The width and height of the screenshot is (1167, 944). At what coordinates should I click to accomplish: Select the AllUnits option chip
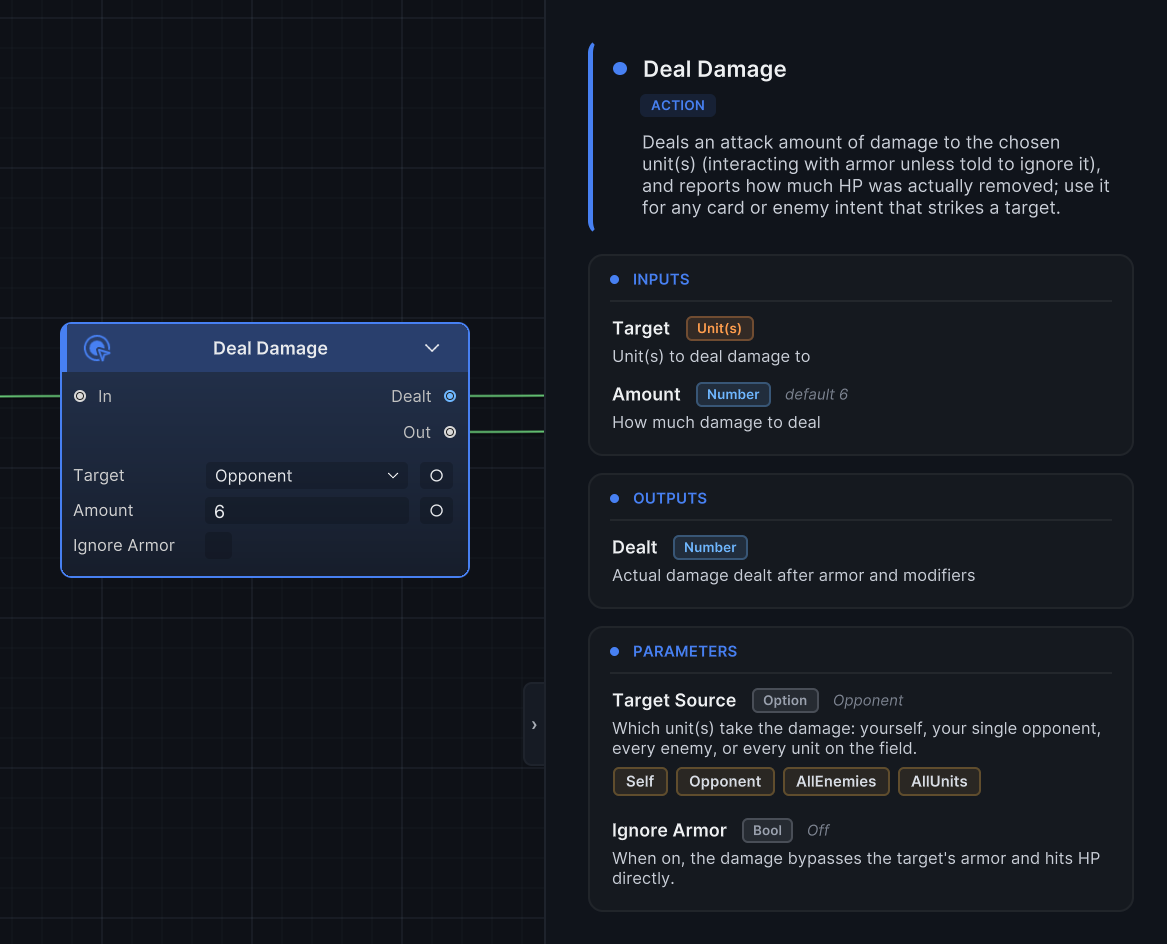point(939,782)
